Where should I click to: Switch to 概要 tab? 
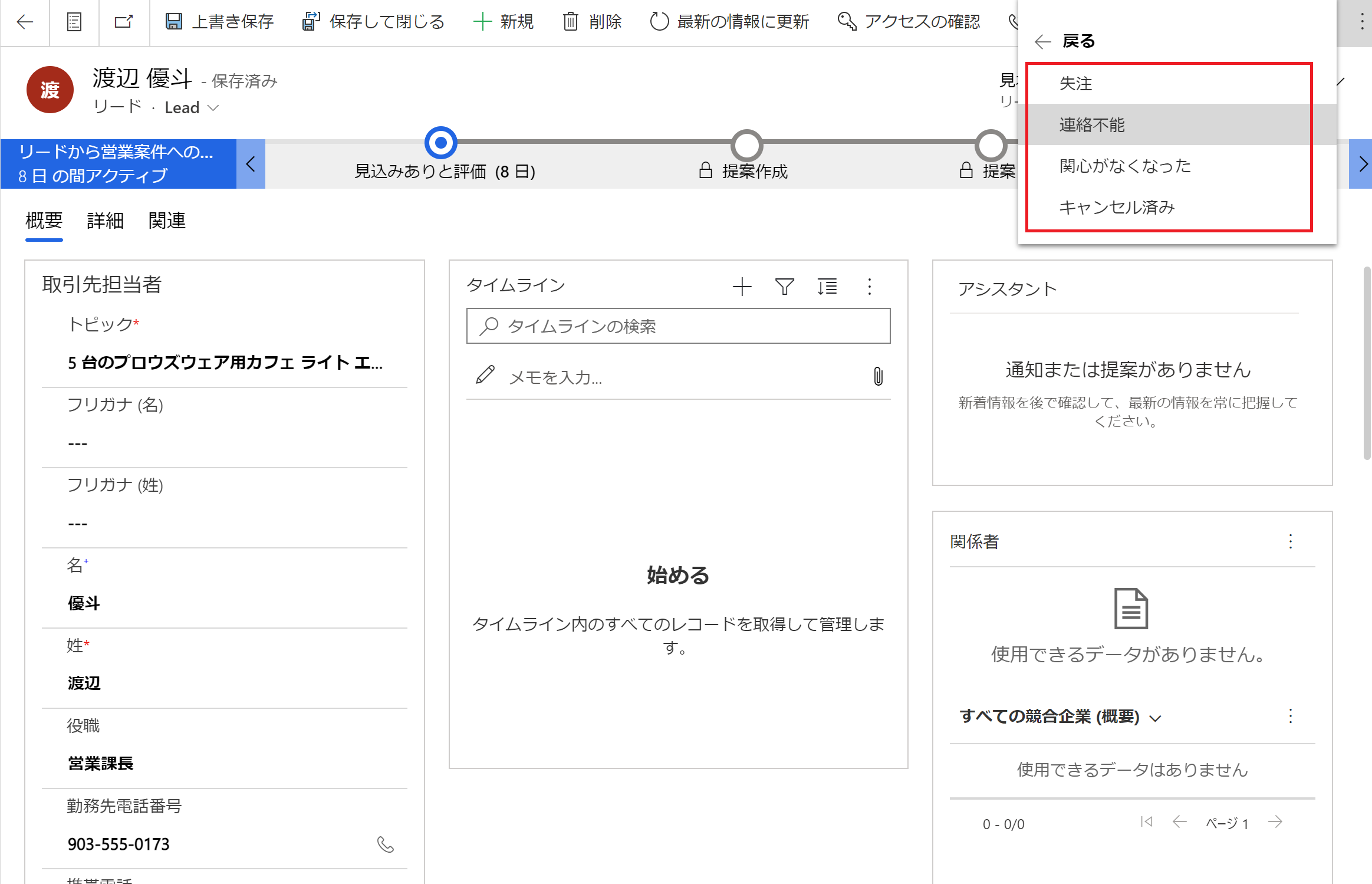[x=44, y=221]
